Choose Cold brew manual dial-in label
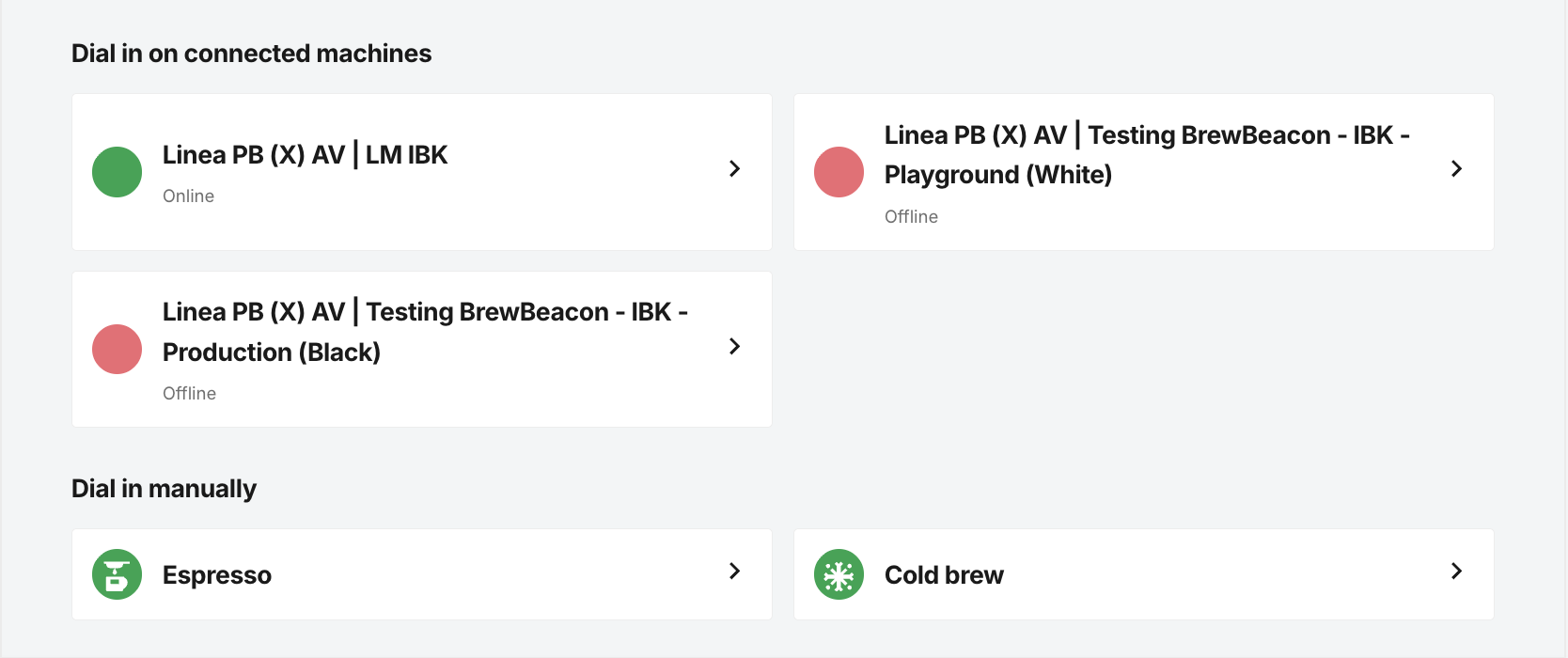 pyautogui.click(x=944, y=575)
